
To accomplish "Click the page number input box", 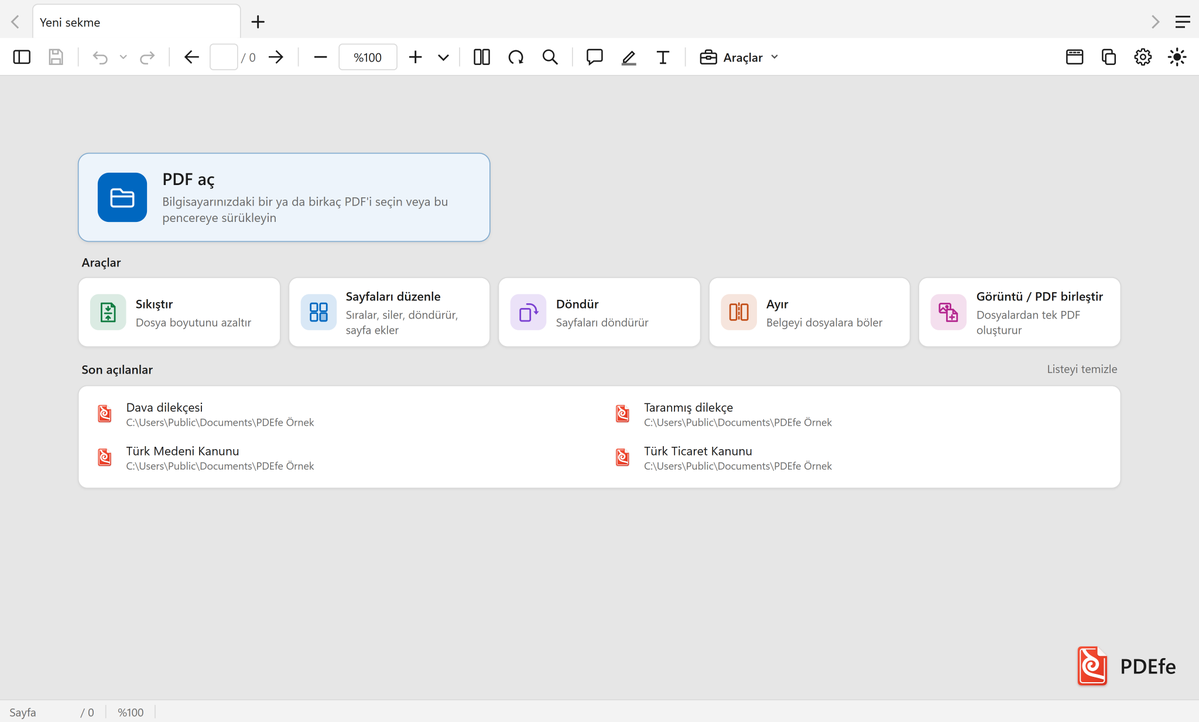I will [223, 57].
